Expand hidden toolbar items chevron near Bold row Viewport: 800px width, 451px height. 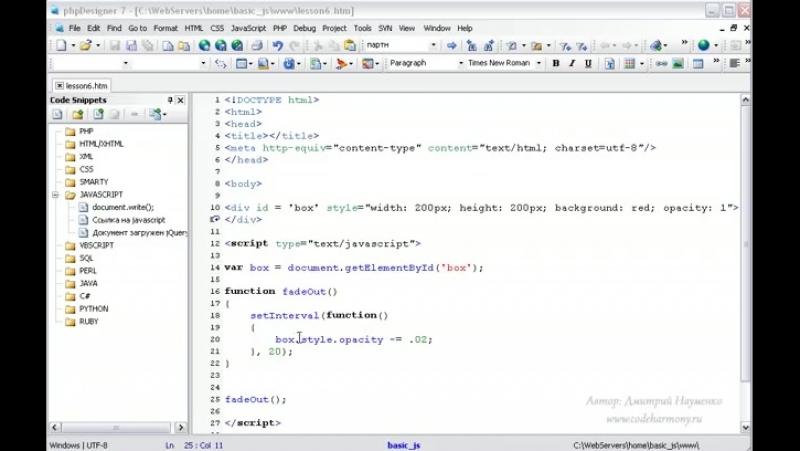pos(716,61)
